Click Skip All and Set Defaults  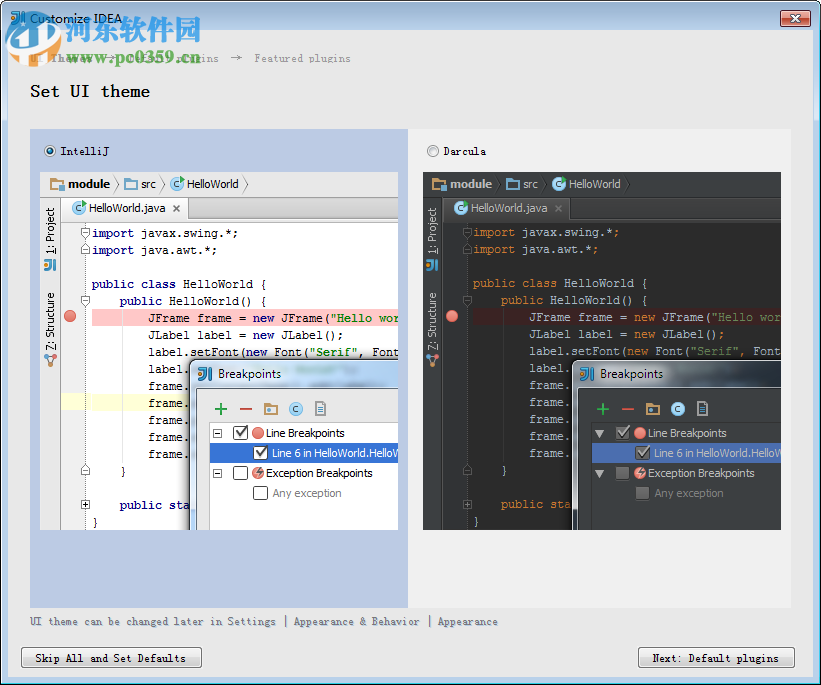click(111, 657)
